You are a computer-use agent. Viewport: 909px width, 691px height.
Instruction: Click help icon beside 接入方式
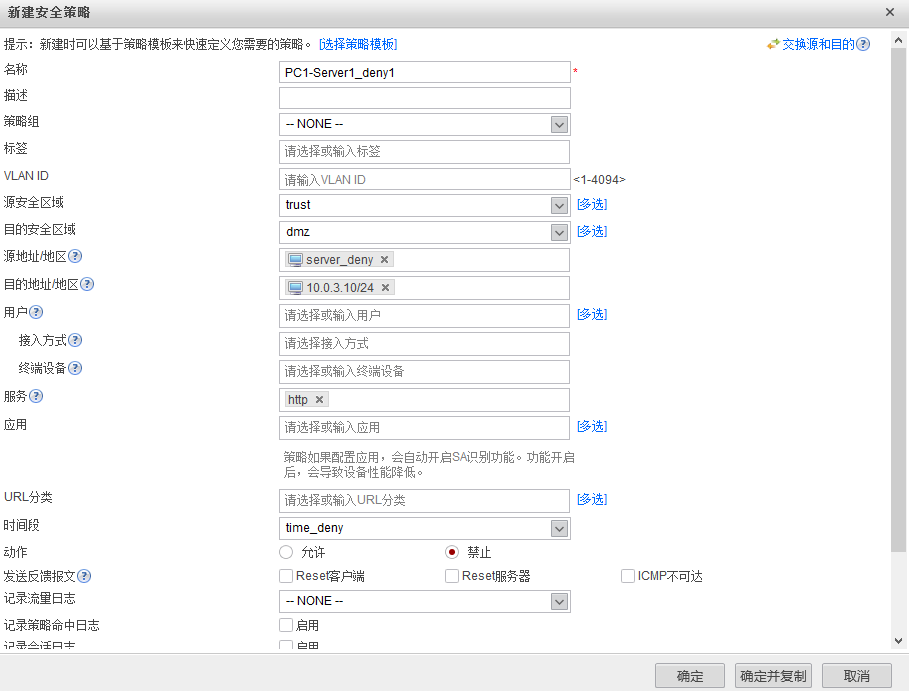click(x=75, y=341)
